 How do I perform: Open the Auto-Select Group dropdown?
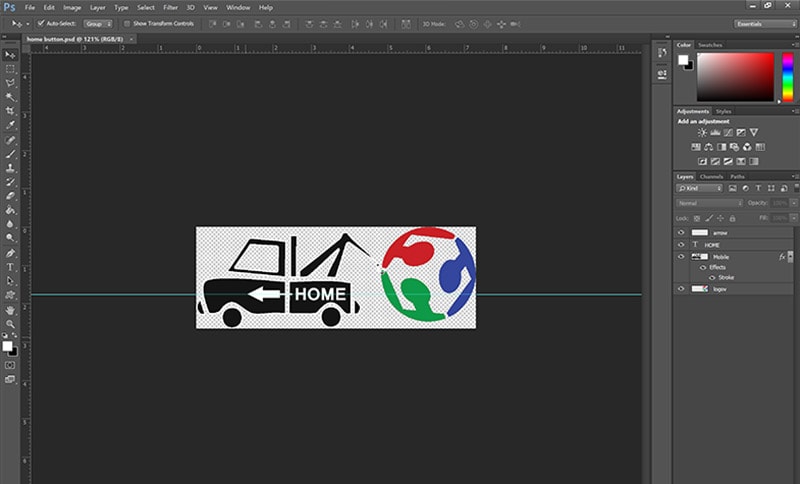(98, 24)
